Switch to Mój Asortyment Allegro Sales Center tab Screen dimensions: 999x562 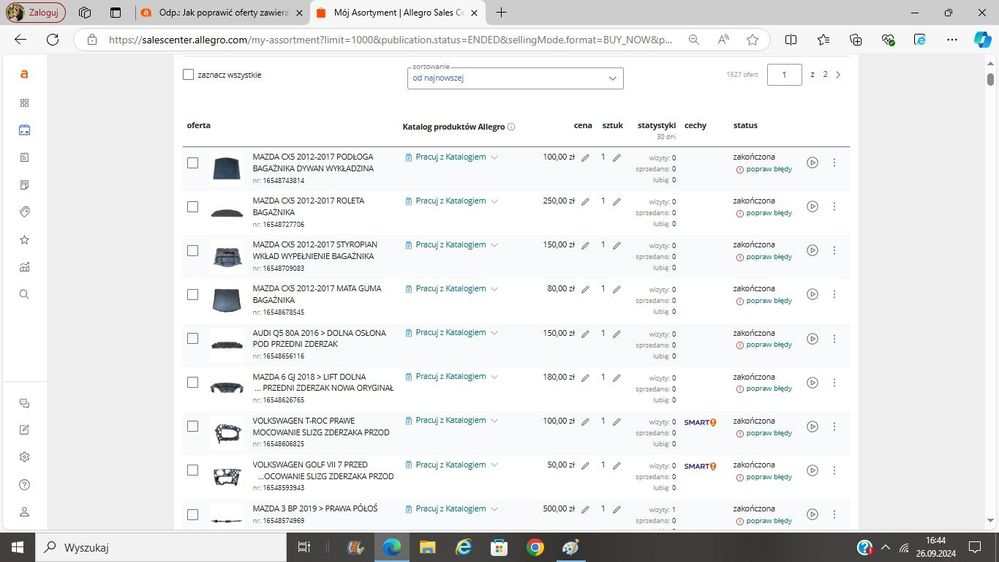[x=397, y=13]
